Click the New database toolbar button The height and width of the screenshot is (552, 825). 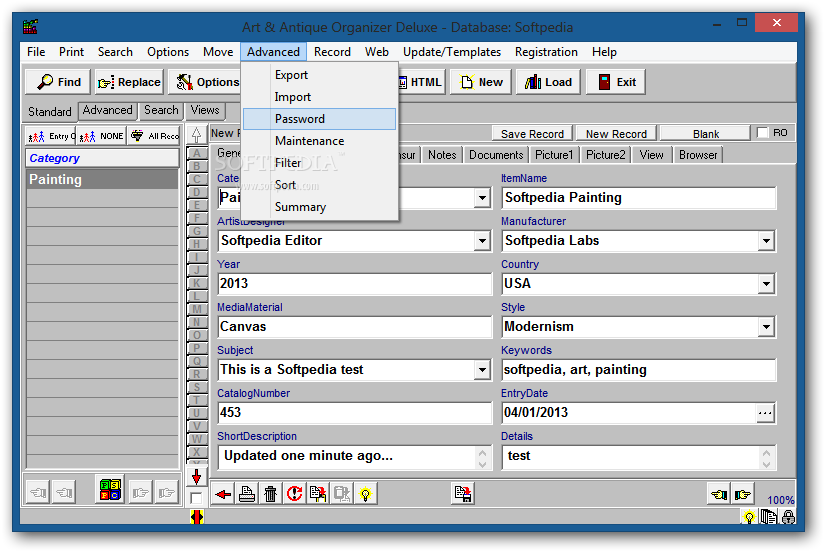[x=481, y=82]
